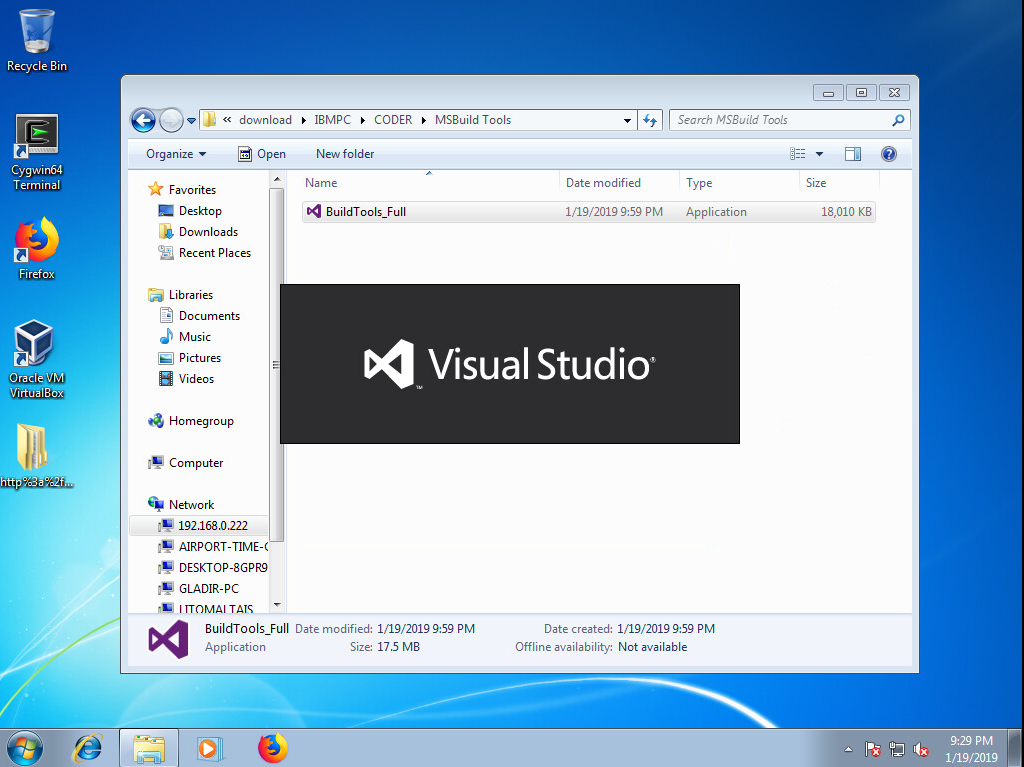This screenshot has width=1024, height=767.
Task: Select Downloads in Favorites sidebar
Action: tap(208, 232)
